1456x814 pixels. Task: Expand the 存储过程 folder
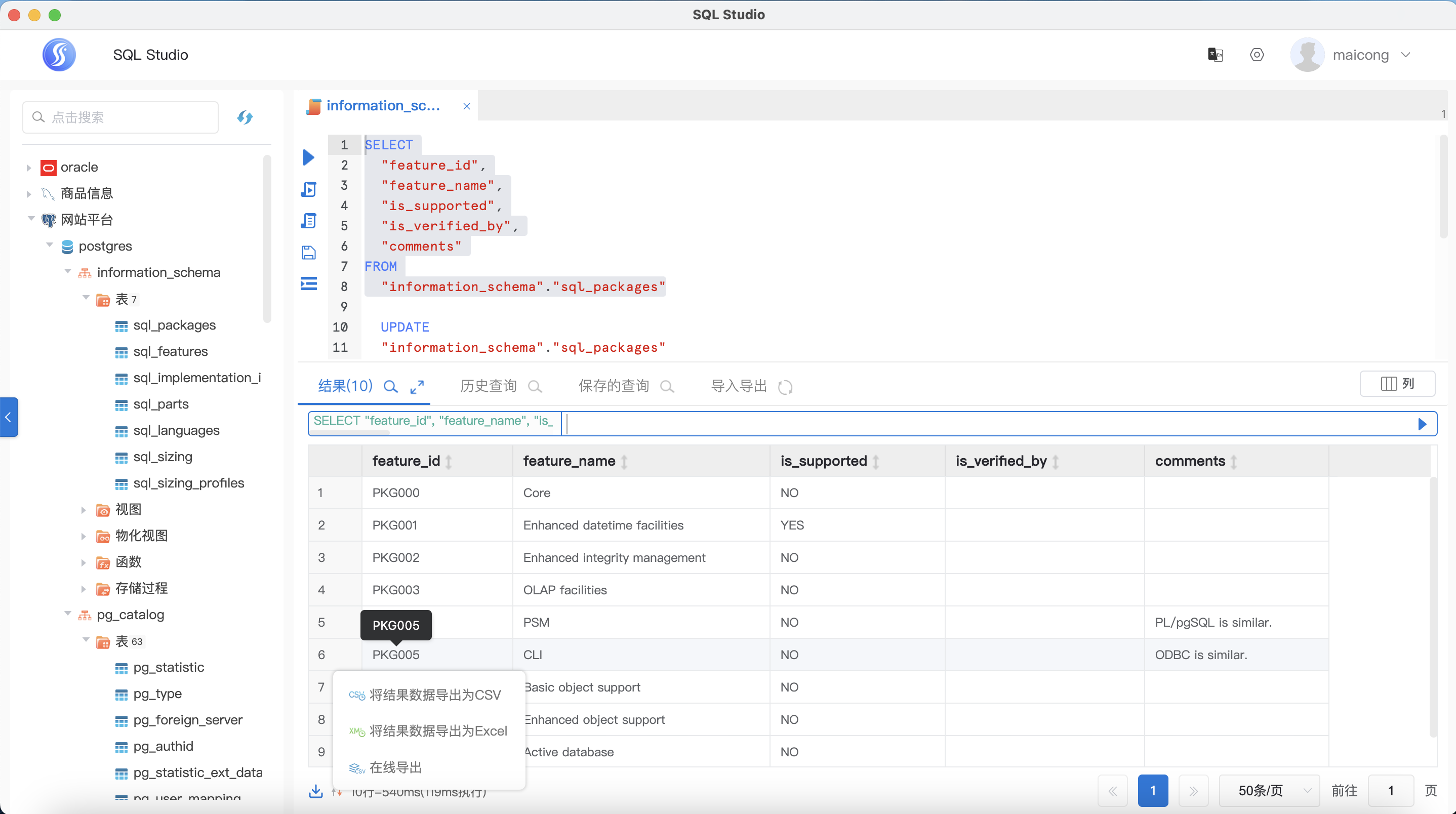click(x=84, y=589)
